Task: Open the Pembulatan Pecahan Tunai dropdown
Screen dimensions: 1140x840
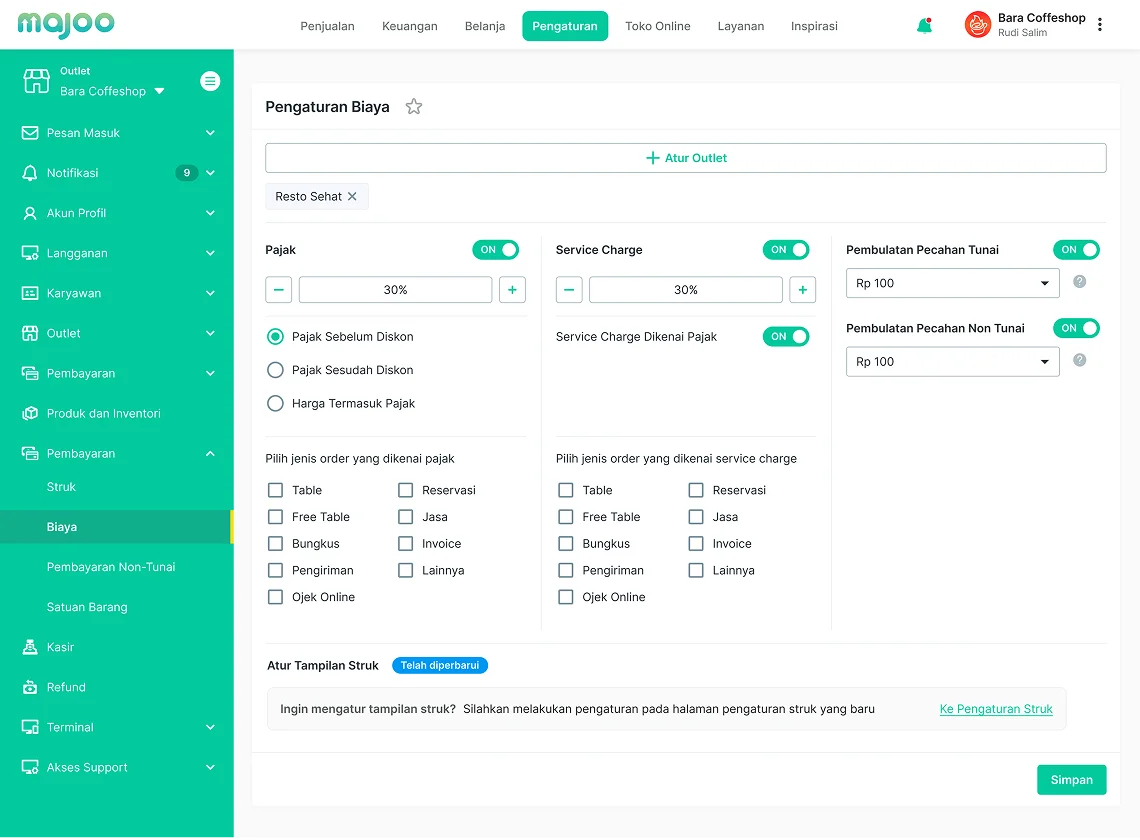Action: (952, 283)
